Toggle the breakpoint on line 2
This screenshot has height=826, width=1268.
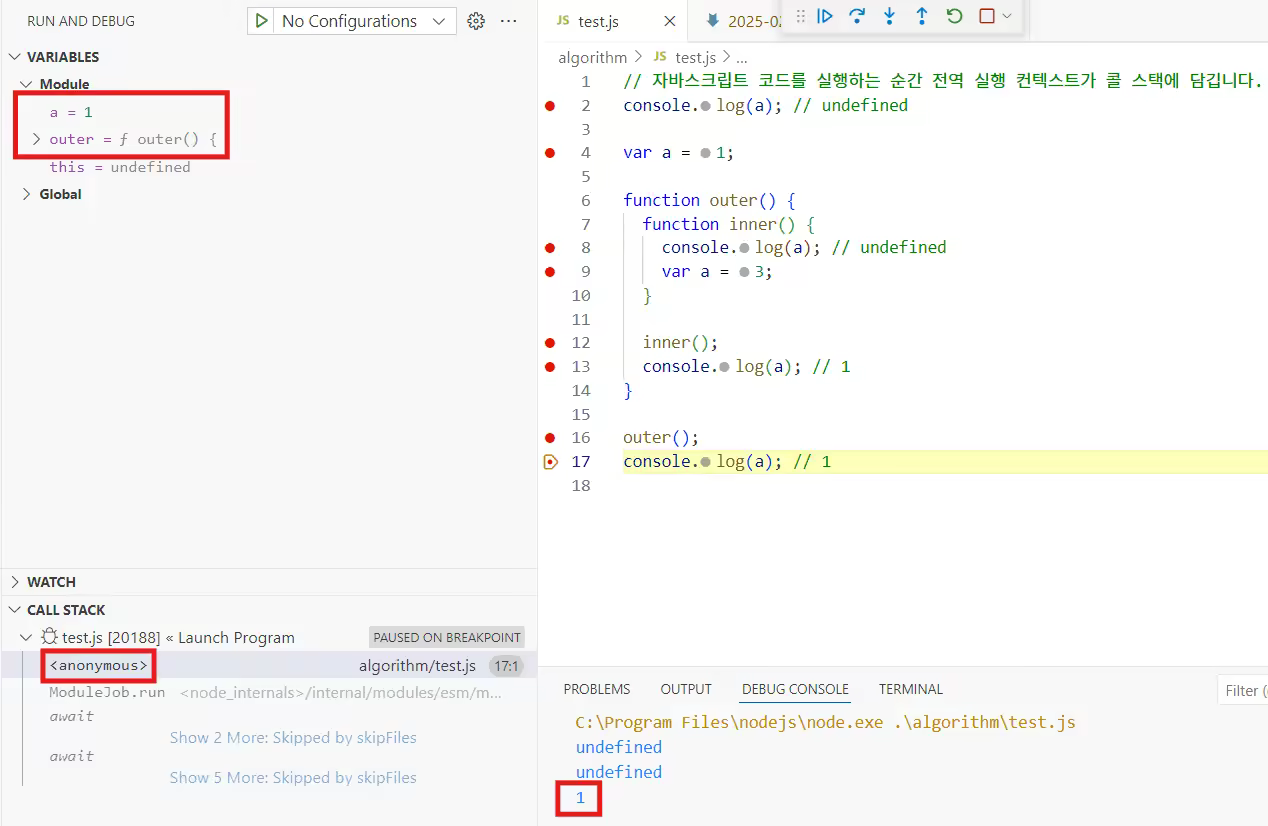(549, 106)
